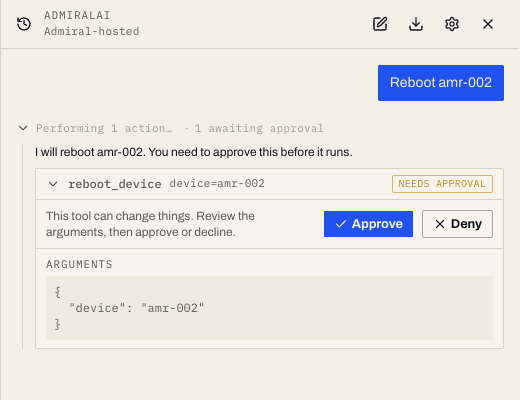
Task: Collapse the reboot_device tool call chevron
Action: pyautogui.click(x=53, y=184)
